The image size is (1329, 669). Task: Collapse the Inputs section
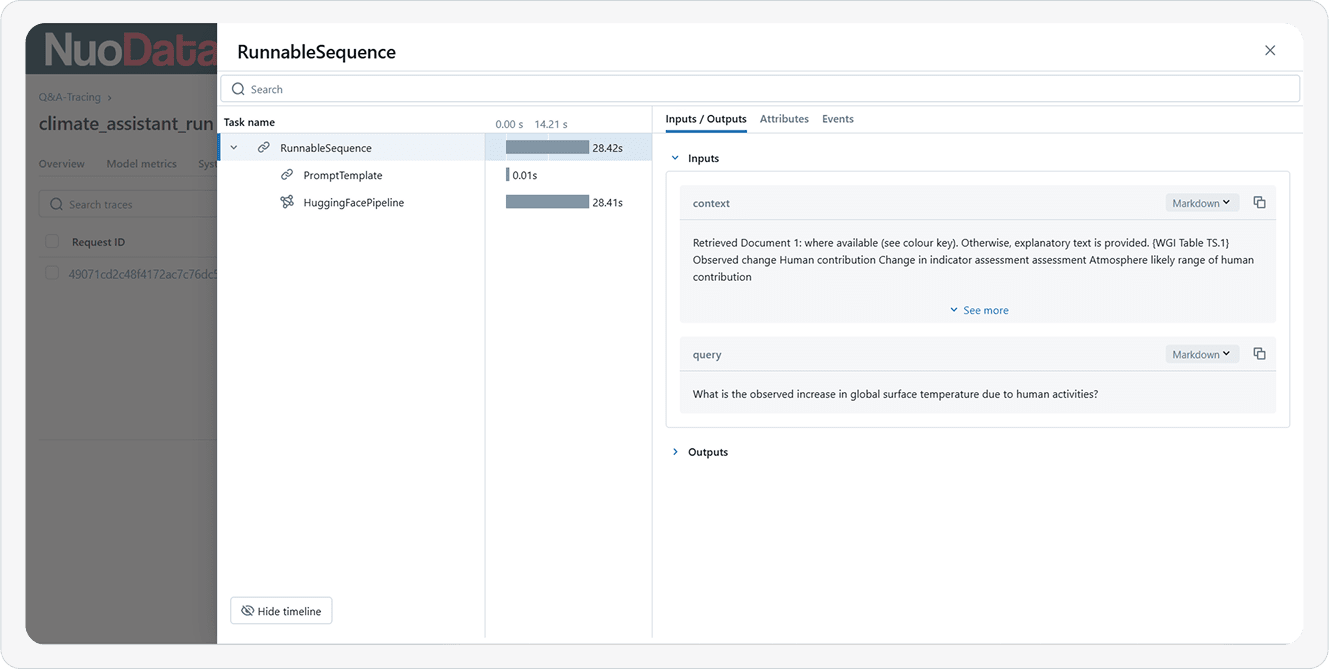675,159
